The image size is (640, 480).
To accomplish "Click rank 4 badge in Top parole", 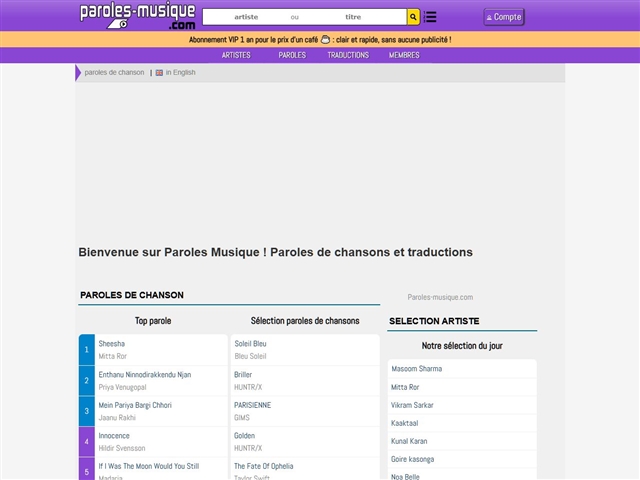I will pyautogui.click(x=87, y=442).
